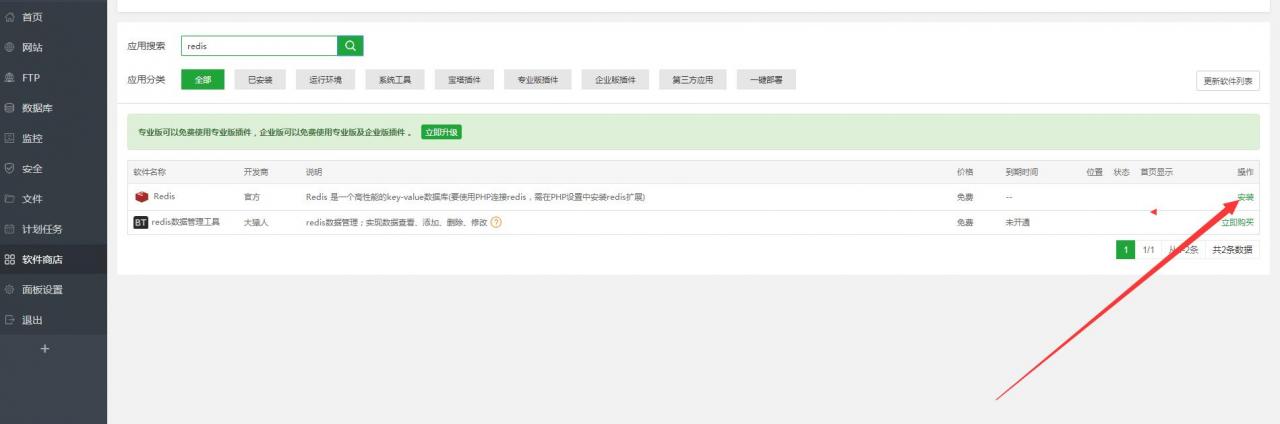Click the Redis software name

coord(164,197)
